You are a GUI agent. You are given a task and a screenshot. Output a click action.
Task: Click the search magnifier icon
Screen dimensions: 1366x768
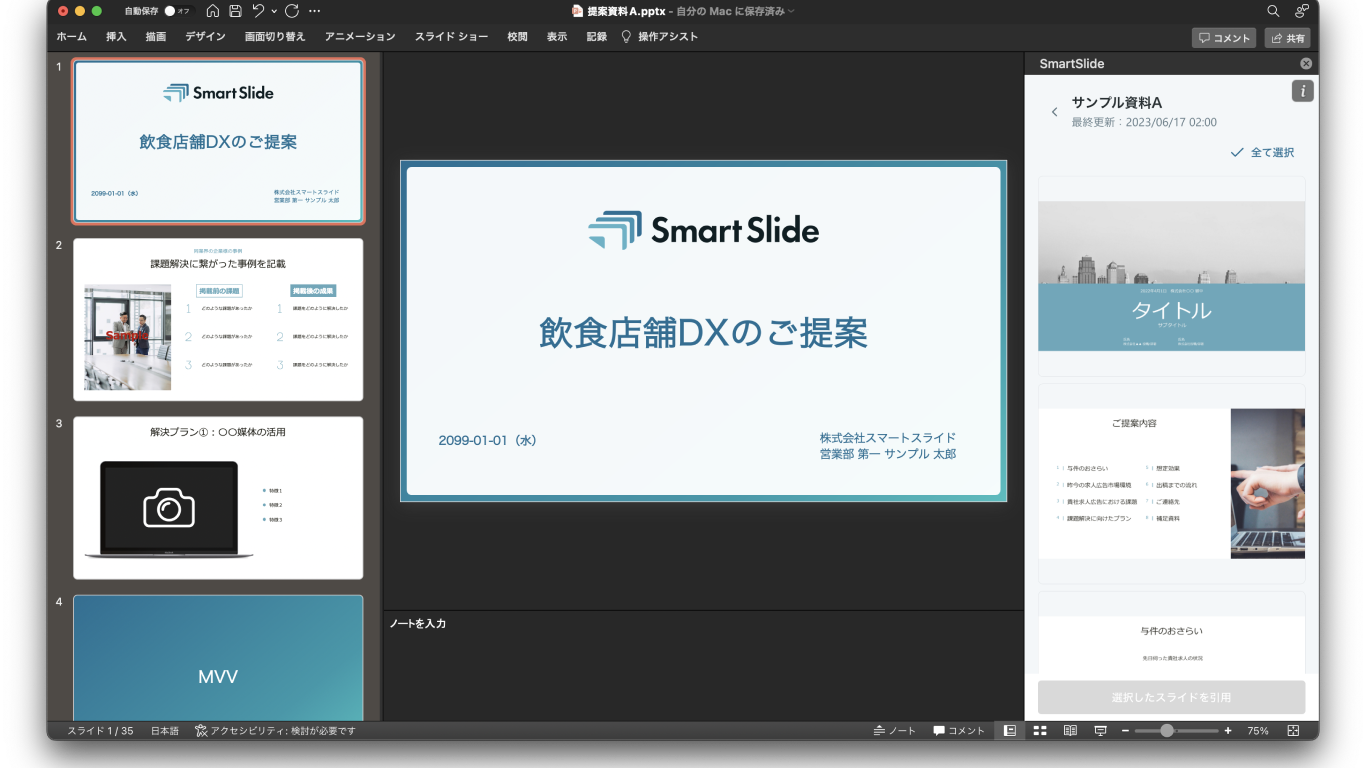coord(1273,11)
